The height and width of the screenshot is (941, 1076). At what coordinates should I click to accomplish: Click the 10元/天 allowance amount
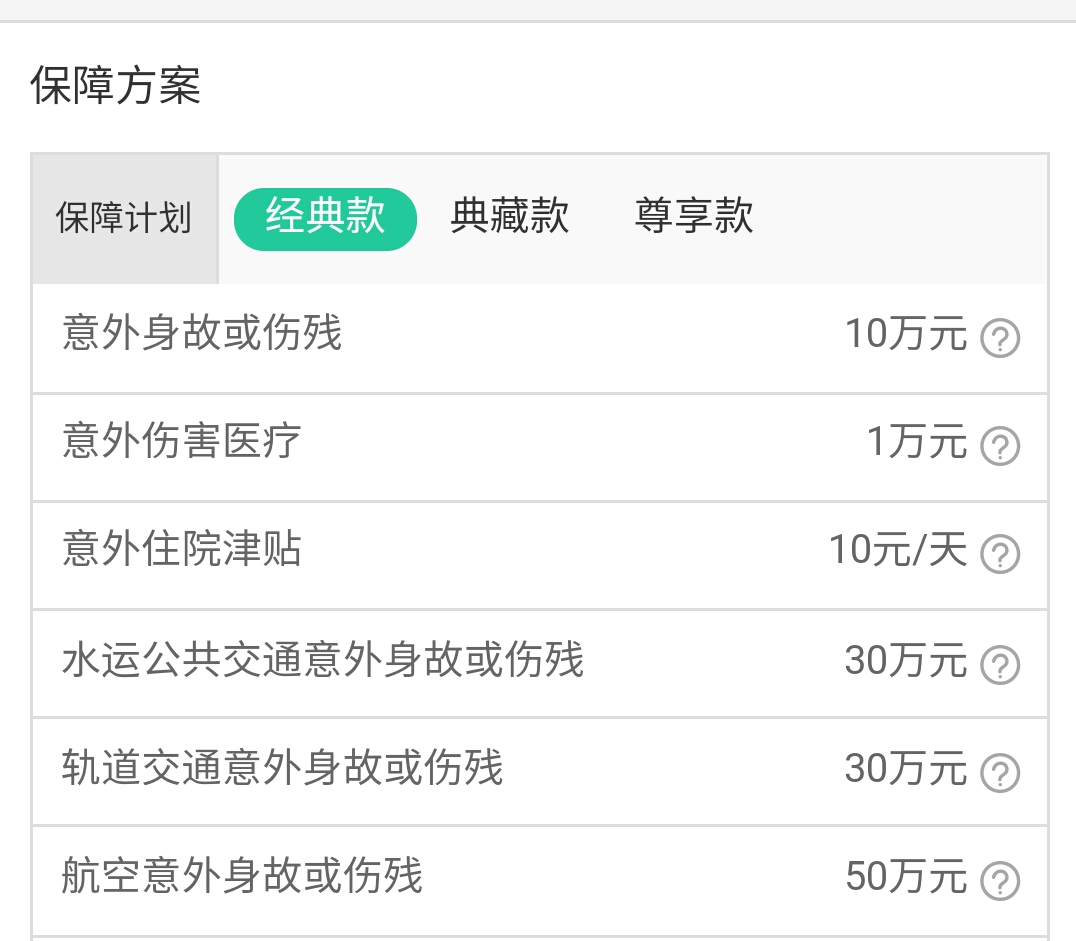[x=898, y=550]
